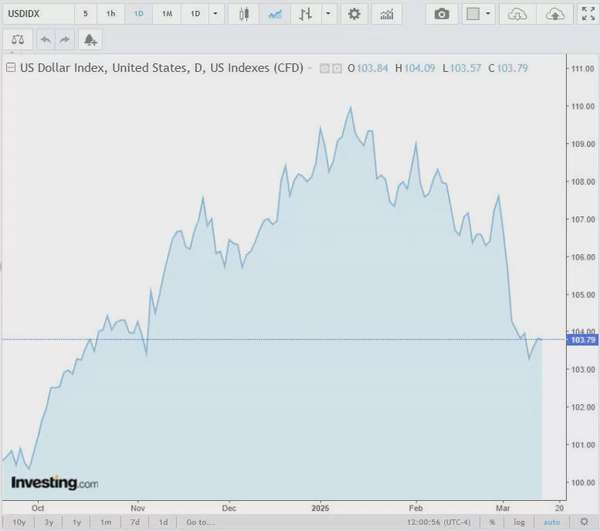Open the indicators icon
Screen dimensions: 600x531
(386, 14)
